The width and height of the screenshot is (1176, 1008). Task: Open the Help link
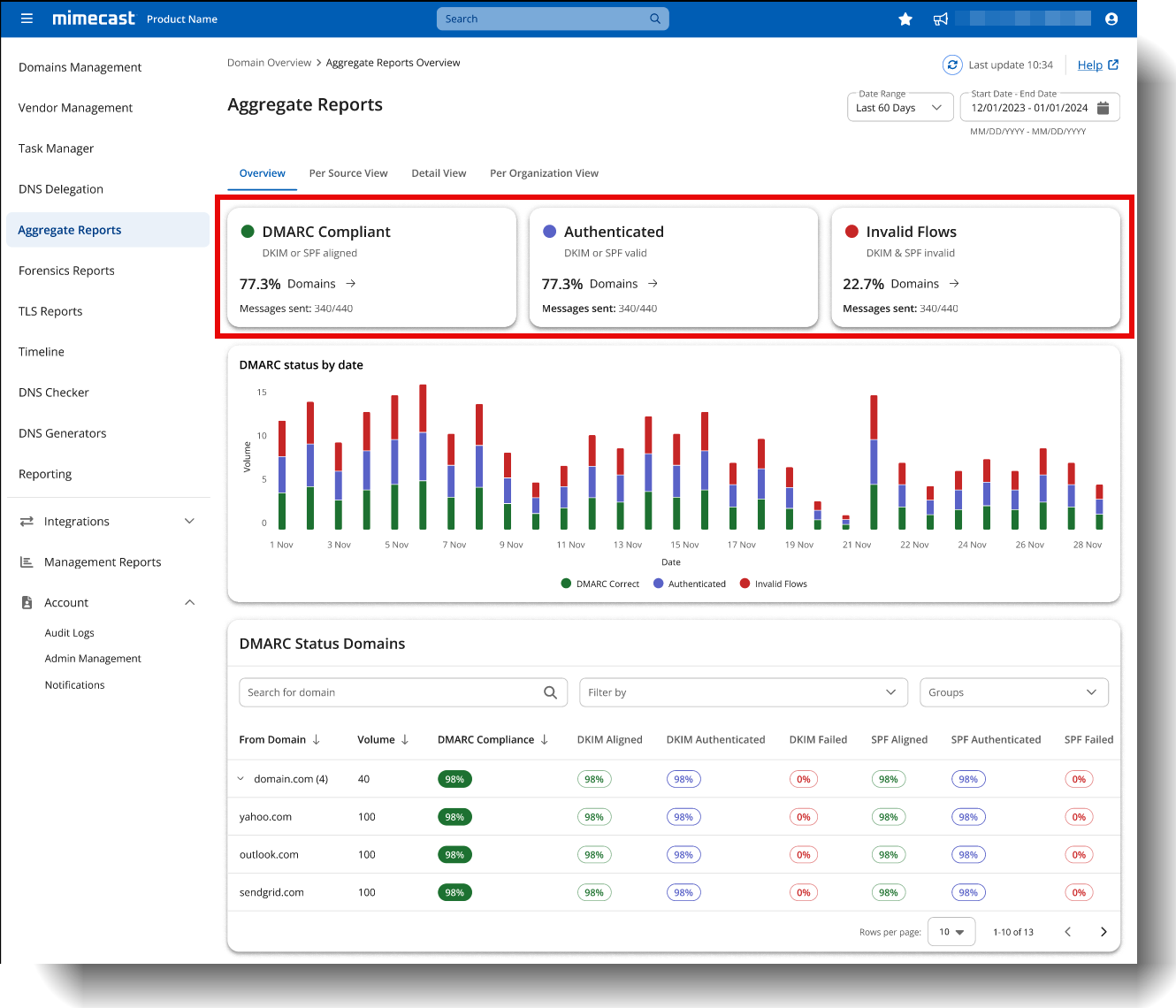coord(1091,64)
